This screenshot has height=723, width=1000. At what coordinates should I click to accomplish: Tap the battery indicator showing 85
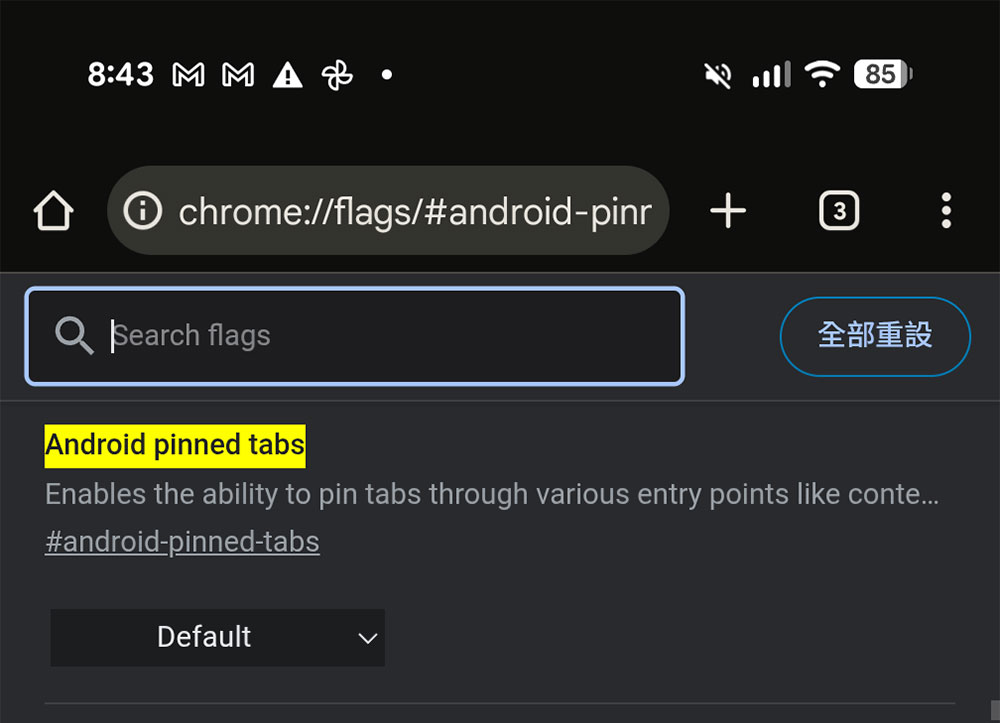(x=880, y=74)
